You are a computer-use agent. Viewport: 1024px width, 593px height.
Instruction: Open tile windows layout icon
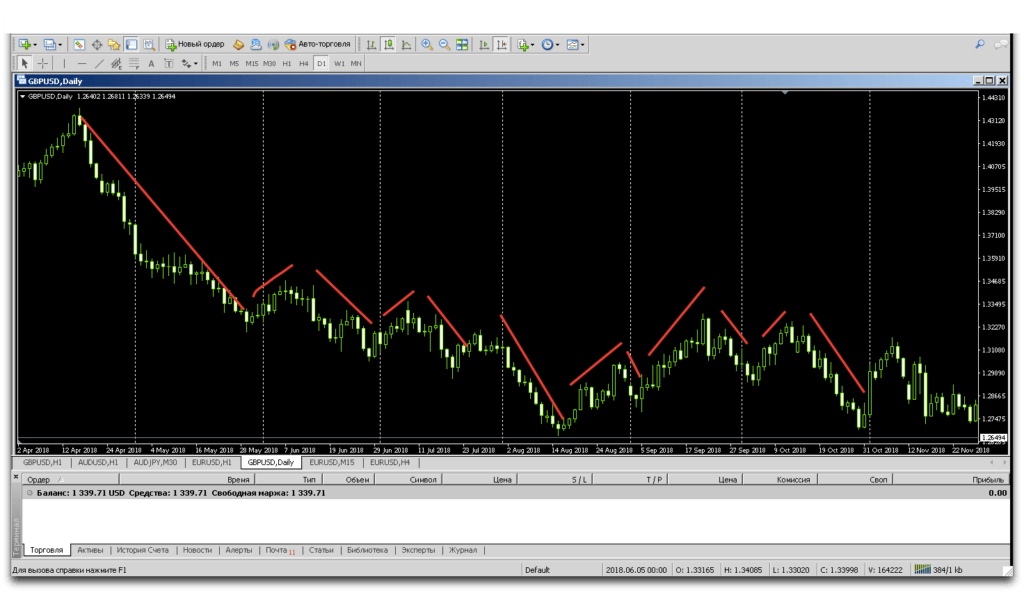tap(462, 45)
